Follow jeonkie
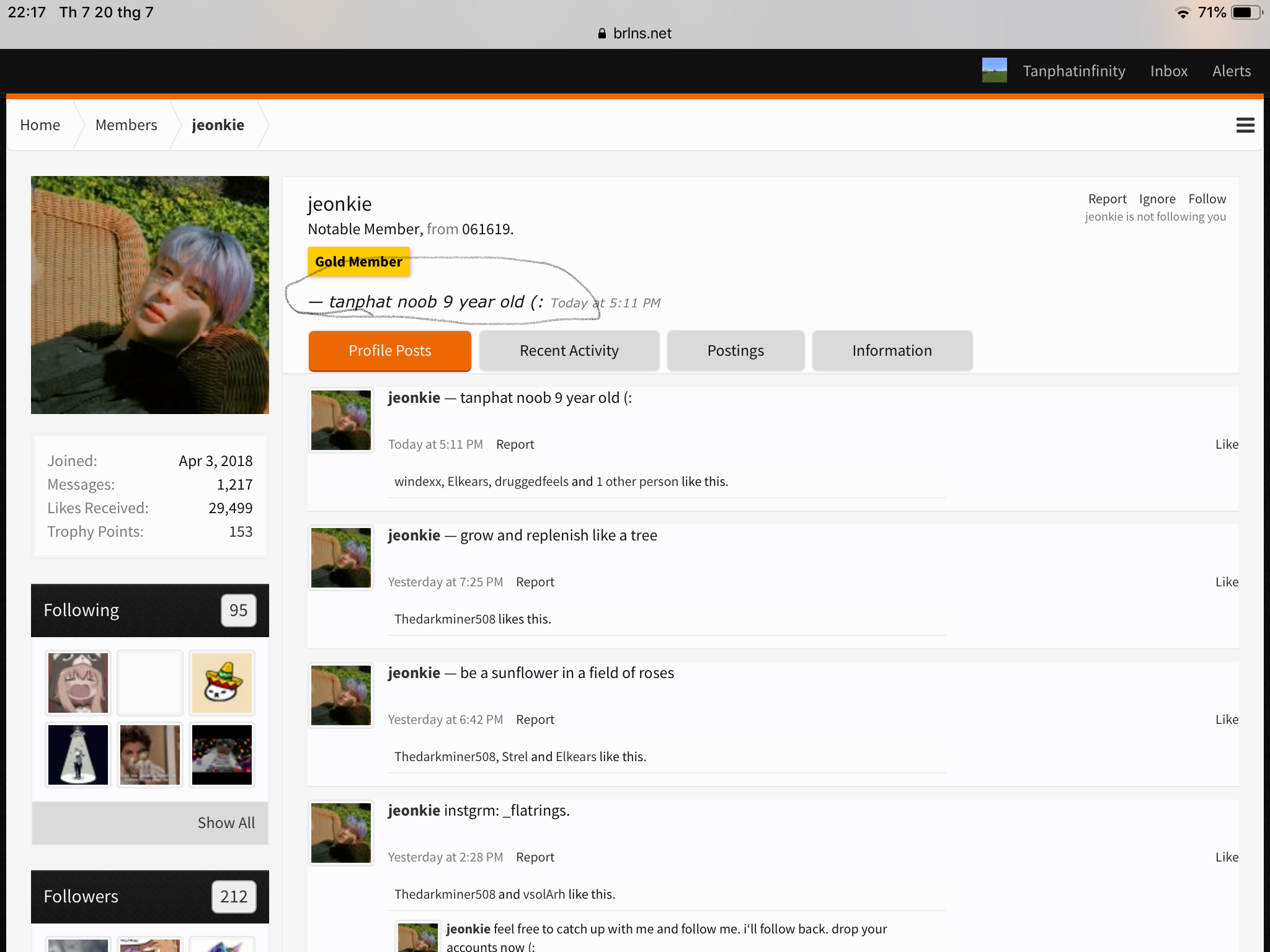1270x952 pixels. [1207, 199]
